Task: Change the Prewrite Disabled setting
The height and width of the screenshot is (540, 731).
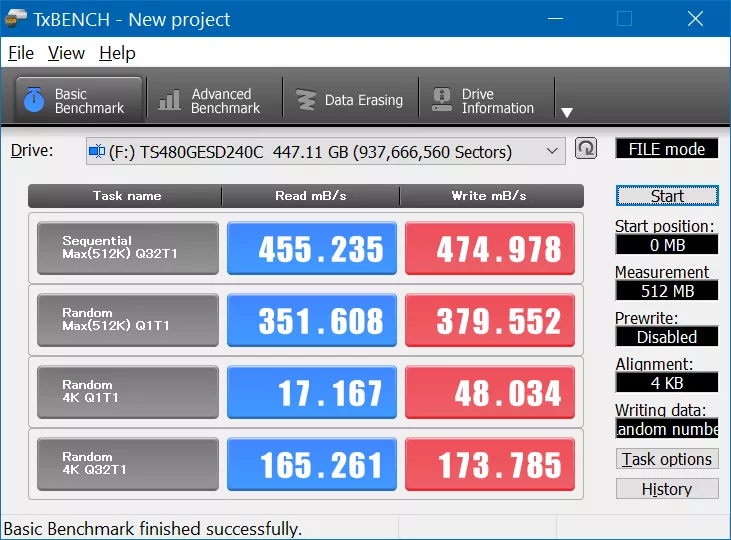Action: click(x=667, y=337)
